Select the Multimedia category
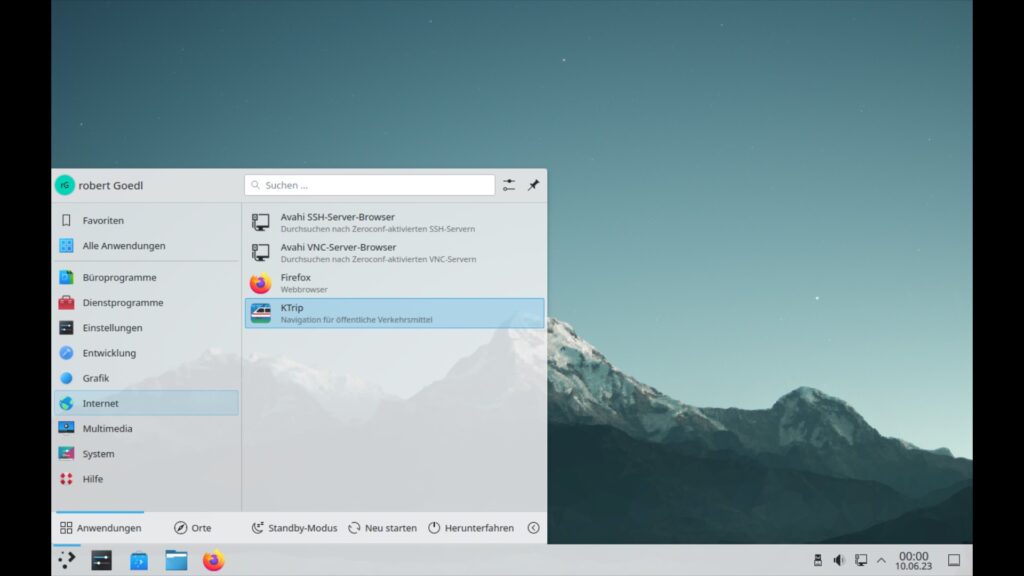This screenshot has height=576, width=1024. [147, 428]
